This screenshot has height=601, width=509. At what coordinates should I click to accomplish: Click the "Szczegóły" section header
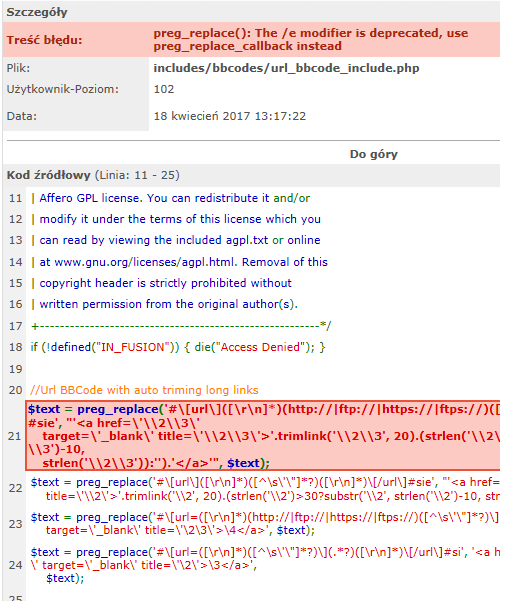coord(37,12)
